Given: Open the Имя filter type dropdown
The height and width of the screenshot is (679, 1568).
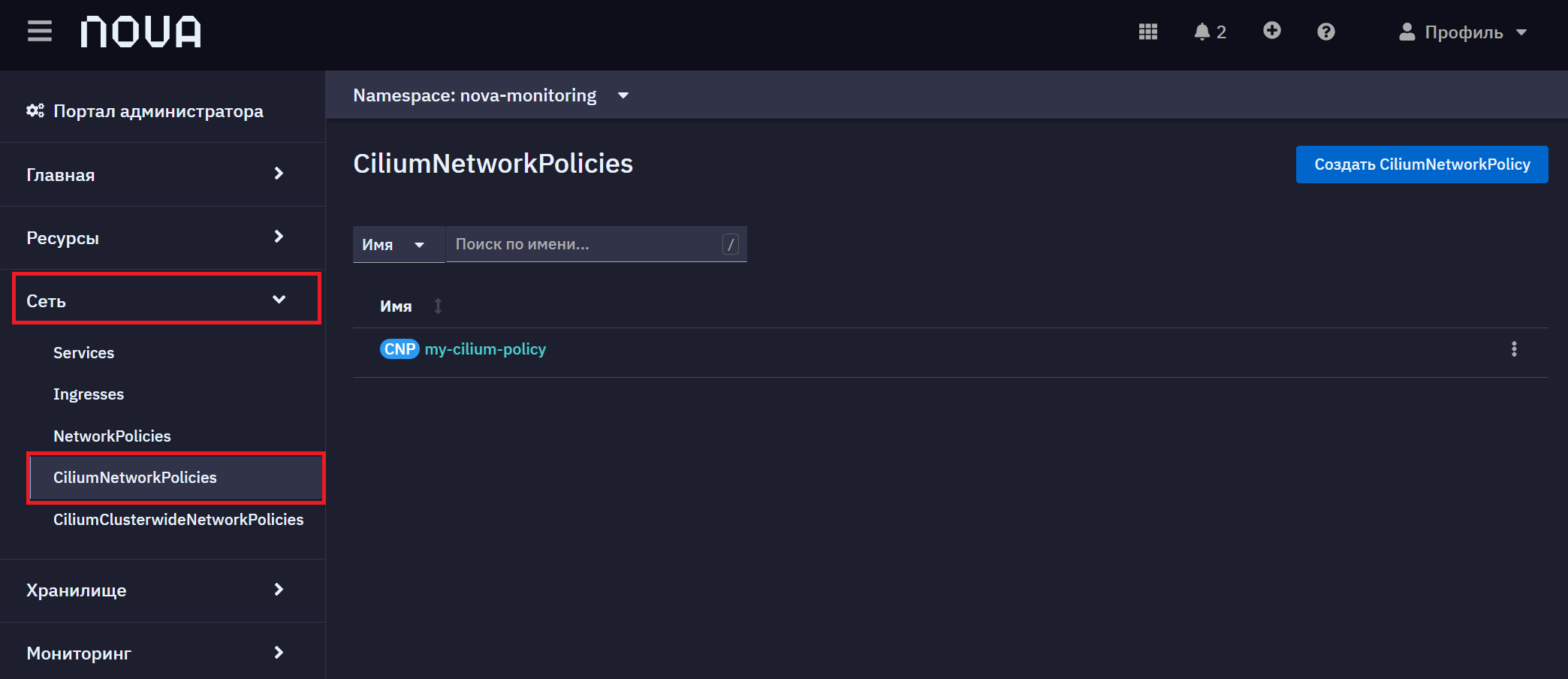Looking at the screenshot, I should point(399,244).
